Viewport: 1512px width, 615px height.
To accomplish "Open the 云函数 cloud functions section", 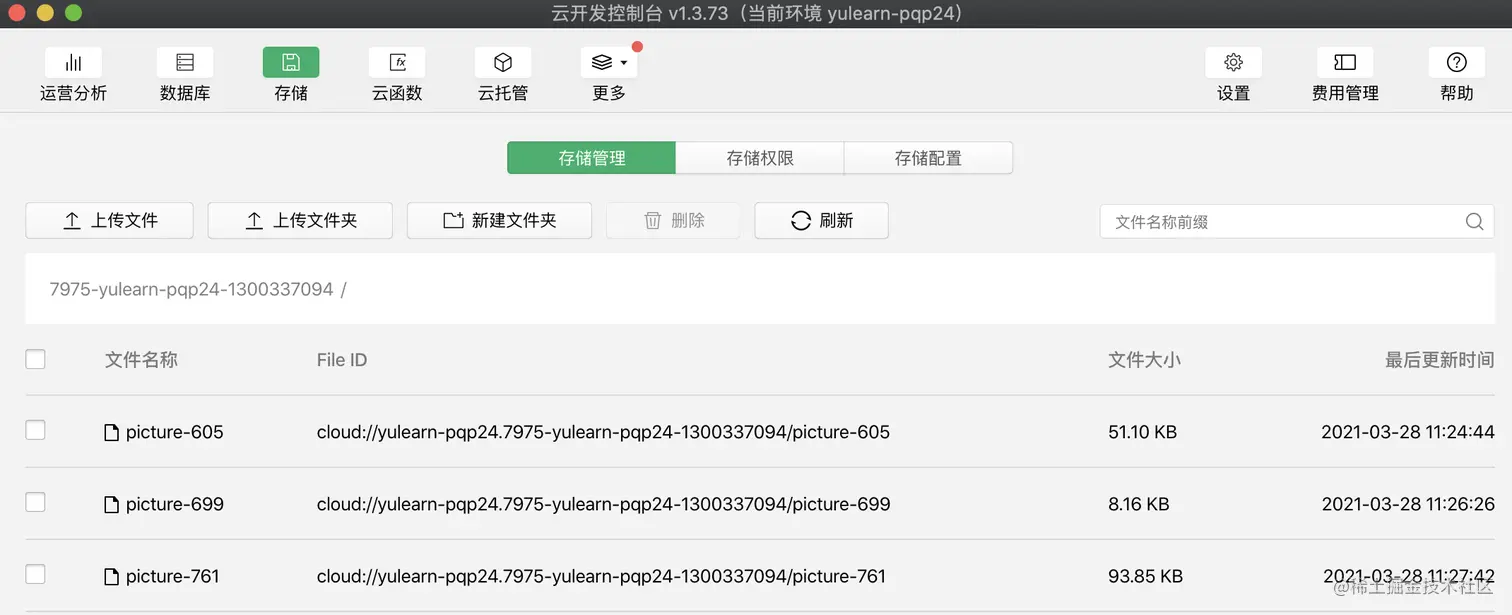I will [x=396, y=73].
